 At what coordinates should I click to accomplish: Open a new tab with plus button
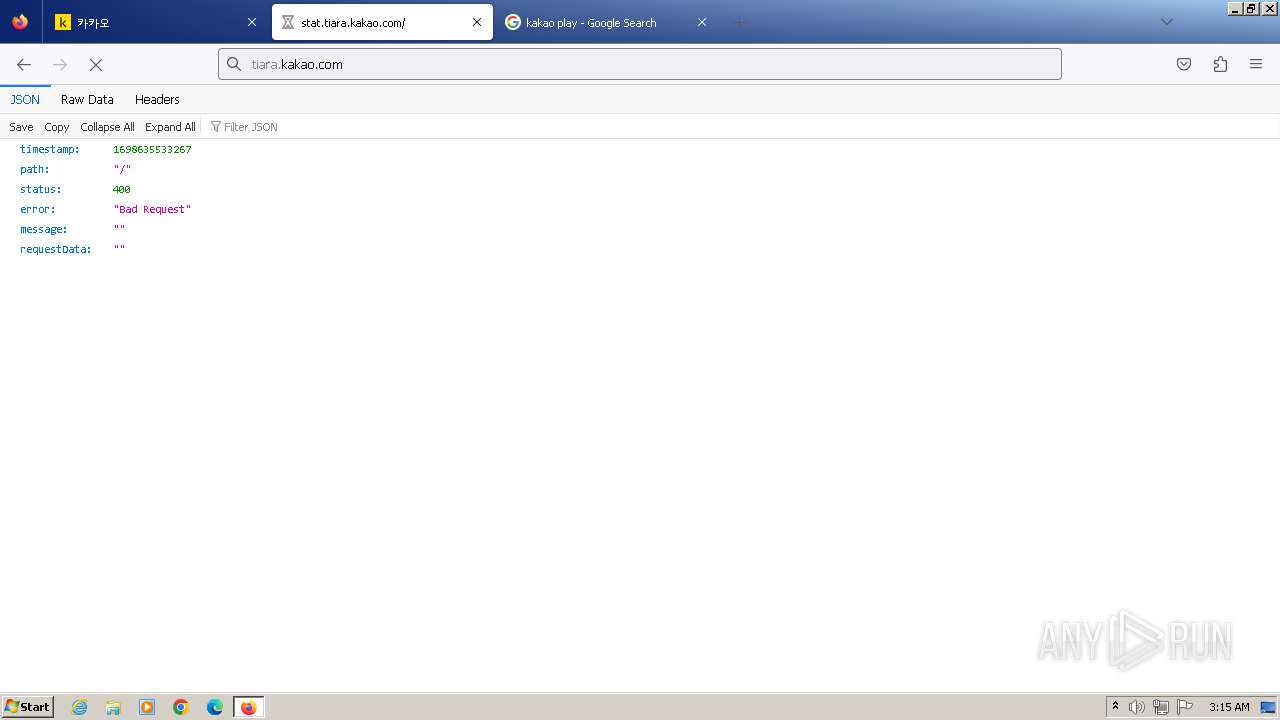pos(740,22)
